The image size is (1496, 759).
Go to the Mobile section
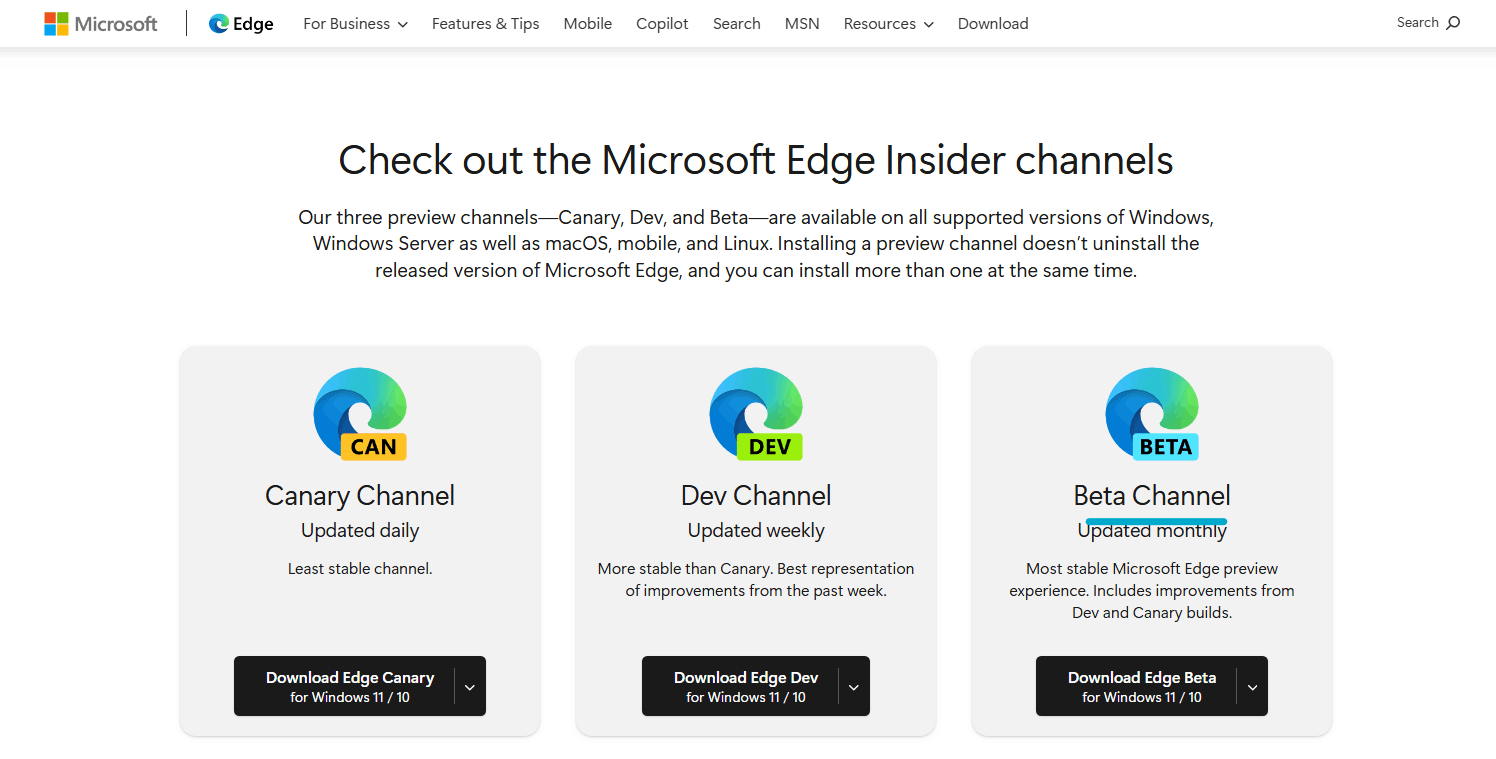[x=587, y=23]
